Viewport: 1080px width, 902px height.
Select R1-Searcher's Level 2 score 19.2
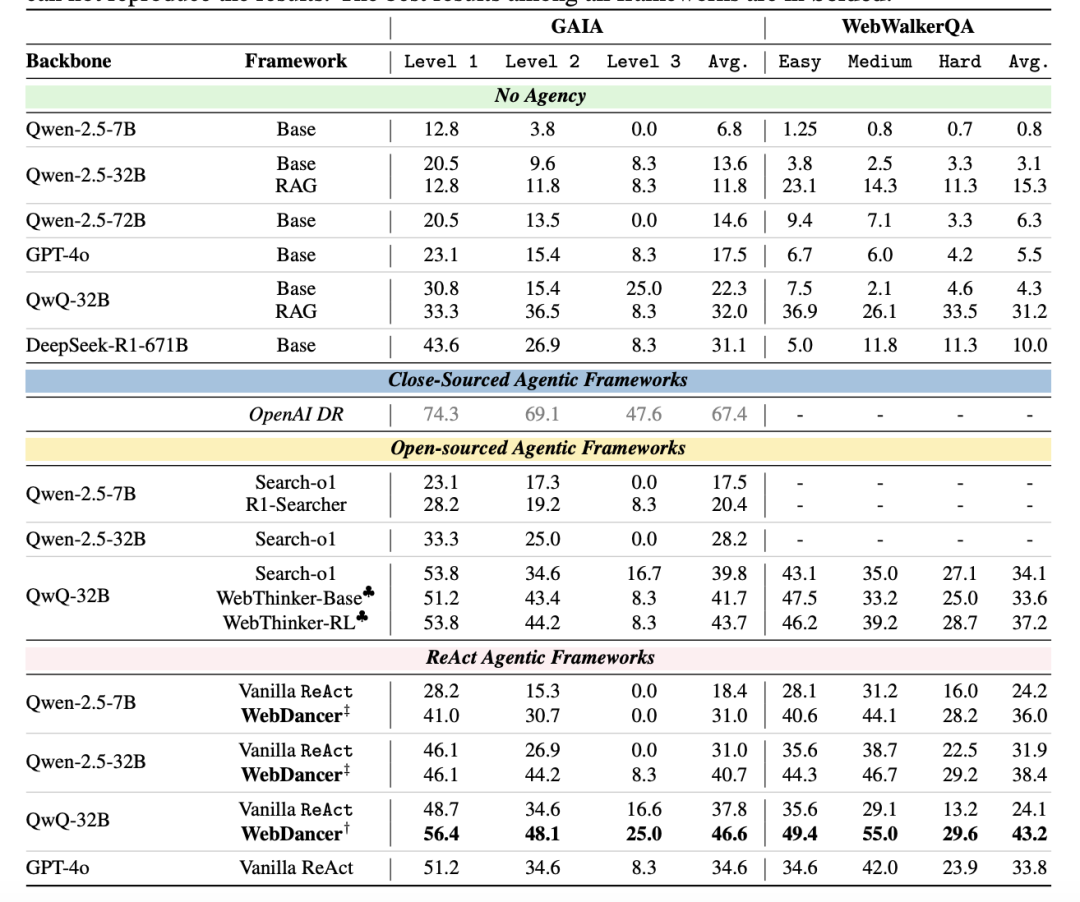[542, 505]
